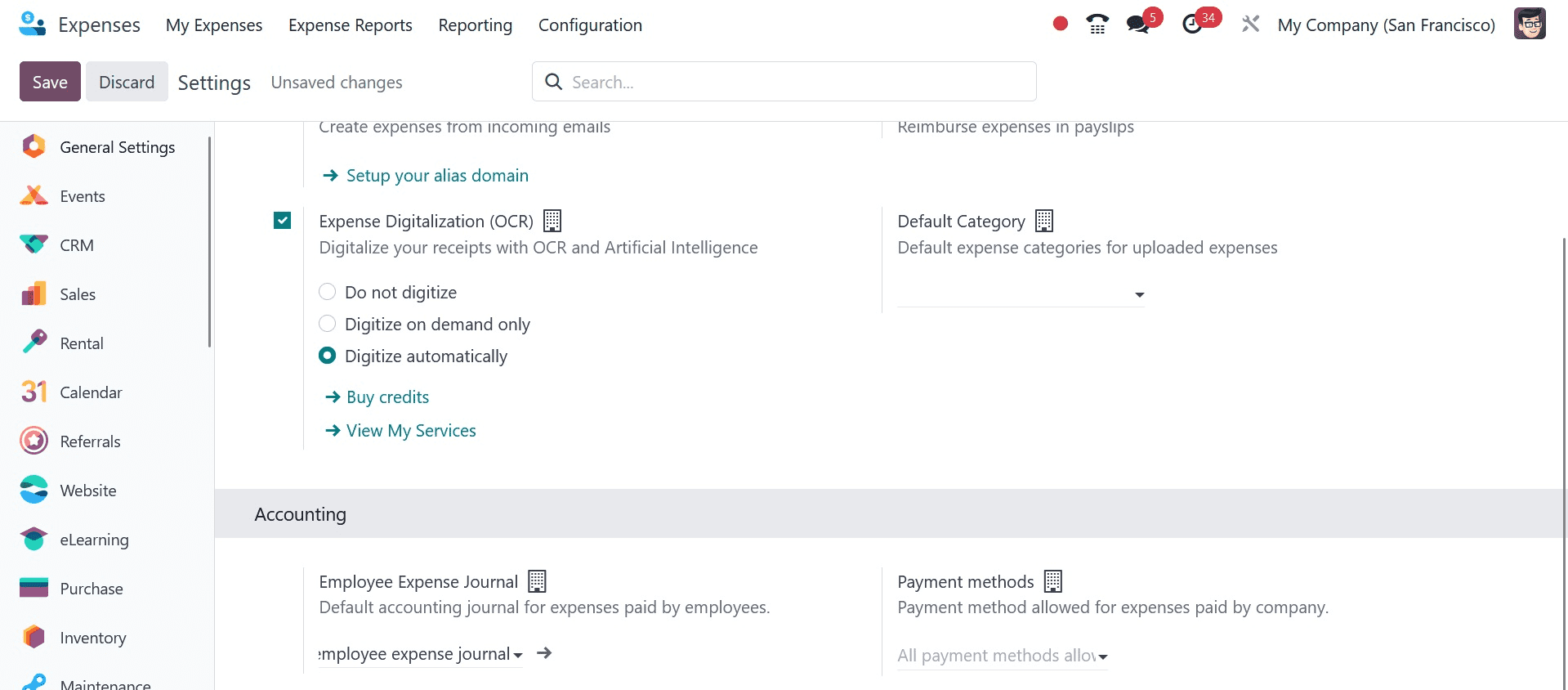Screen dimensions: 1568x690
Task: Open the VoIP phone icon
Action: (x=1097, y=25)
